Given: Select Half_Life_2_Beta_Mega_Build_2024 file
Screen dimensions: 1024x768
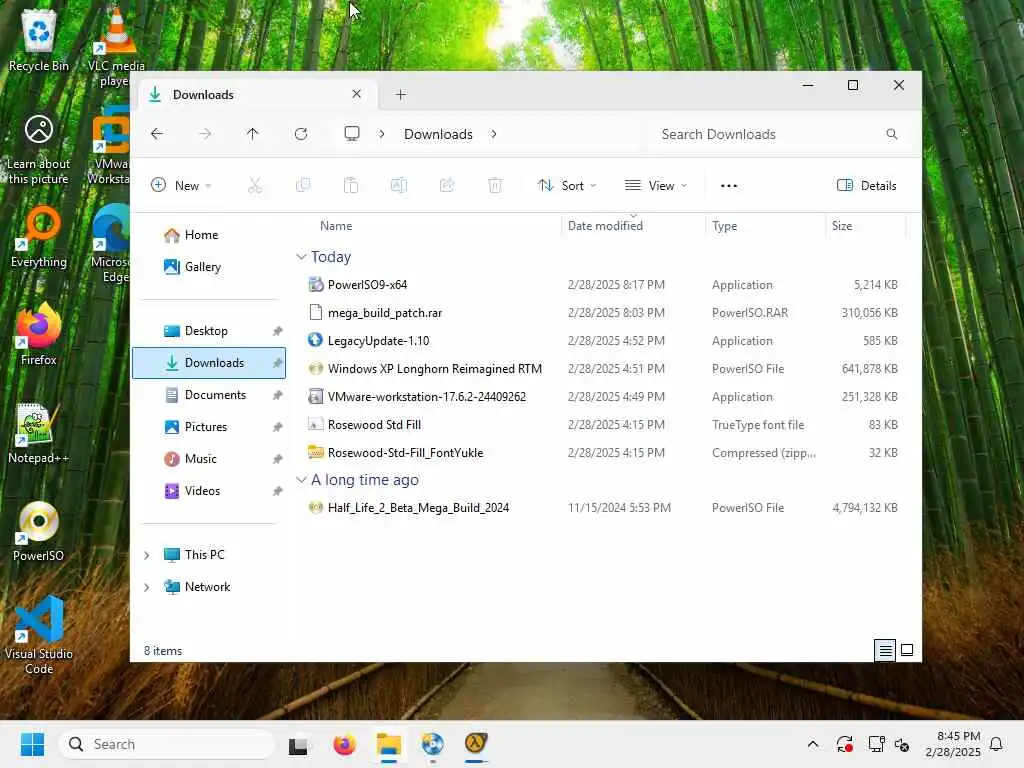Looking at the screenshot, I should [x=602, y=508].
